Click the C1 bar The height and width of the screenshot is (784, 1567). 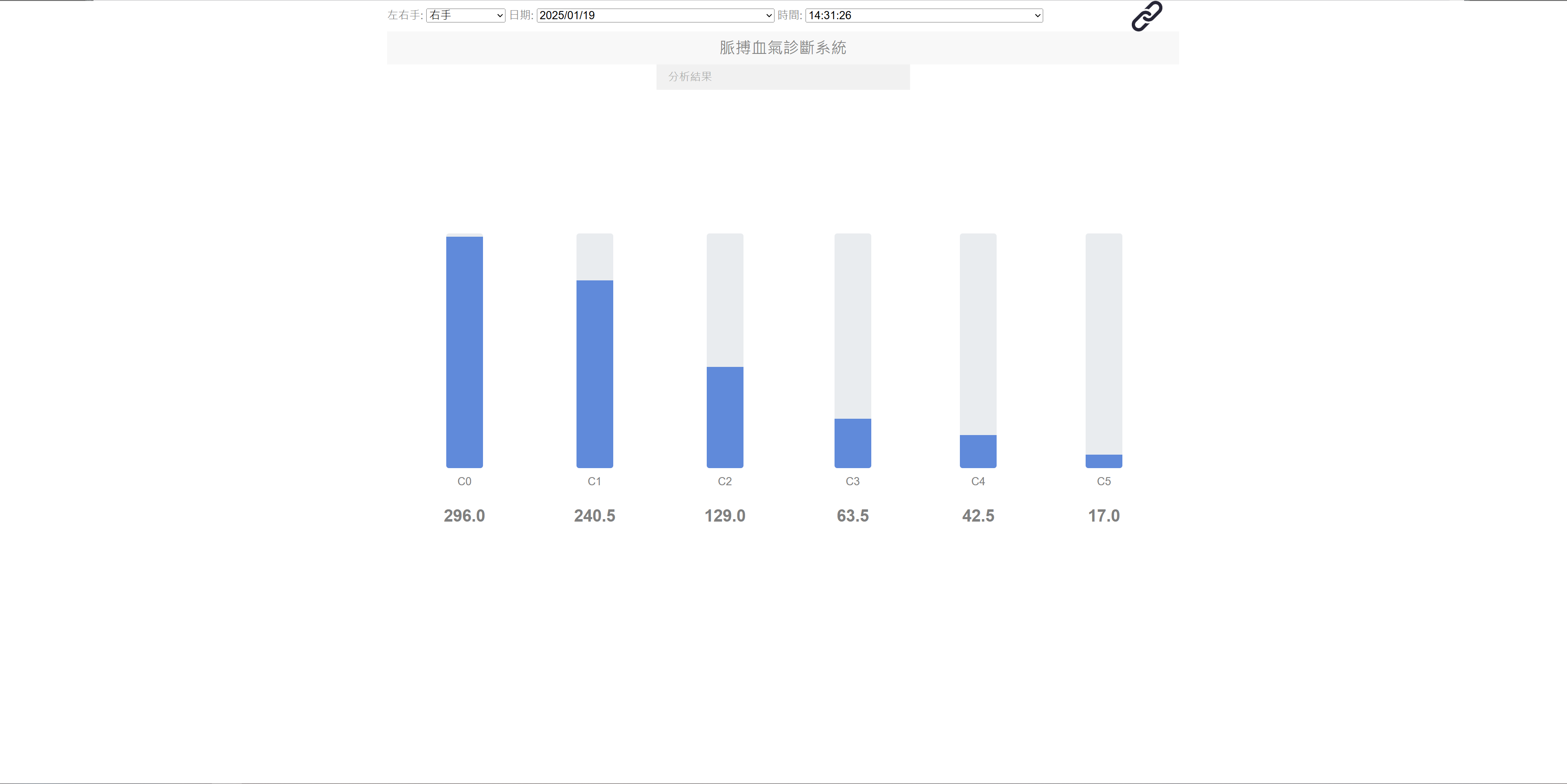click(594, 373)
